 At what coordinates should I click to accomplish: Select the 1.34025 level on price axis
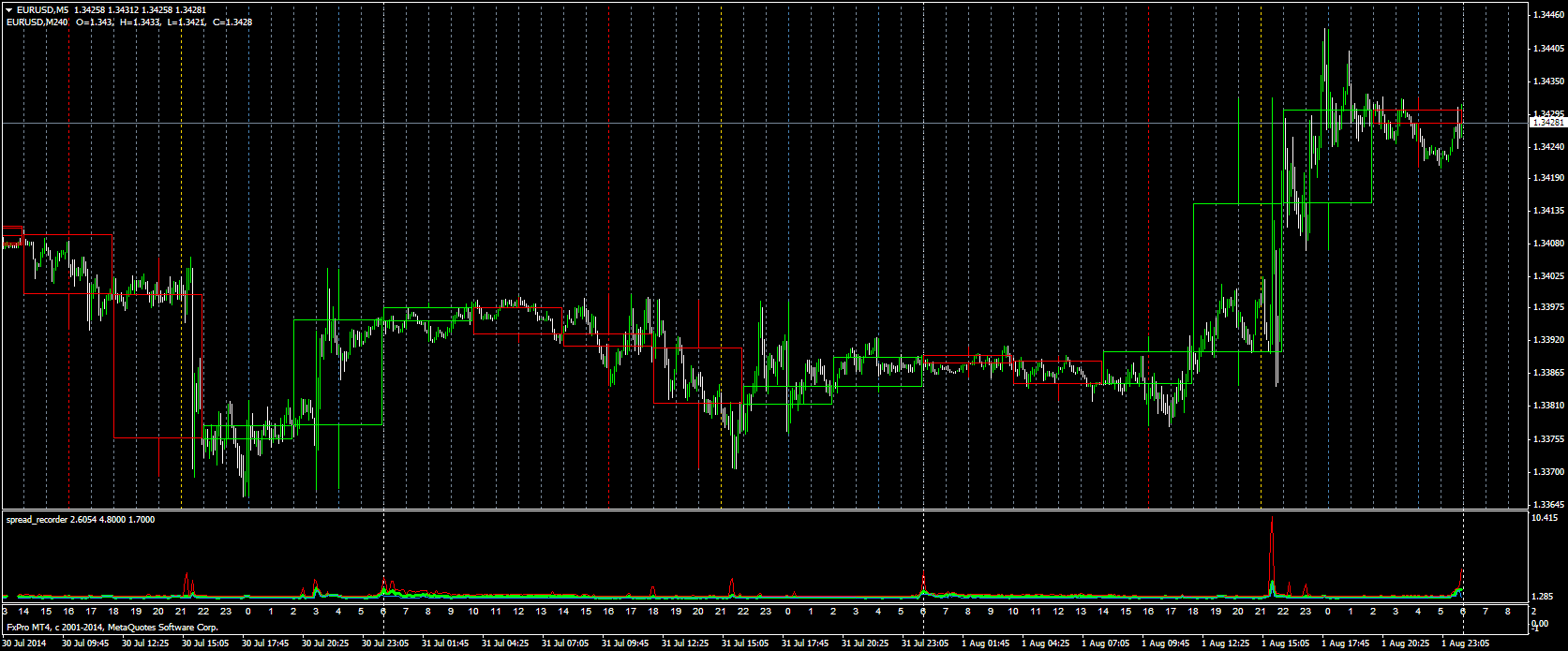click(x=1546, y=276)
